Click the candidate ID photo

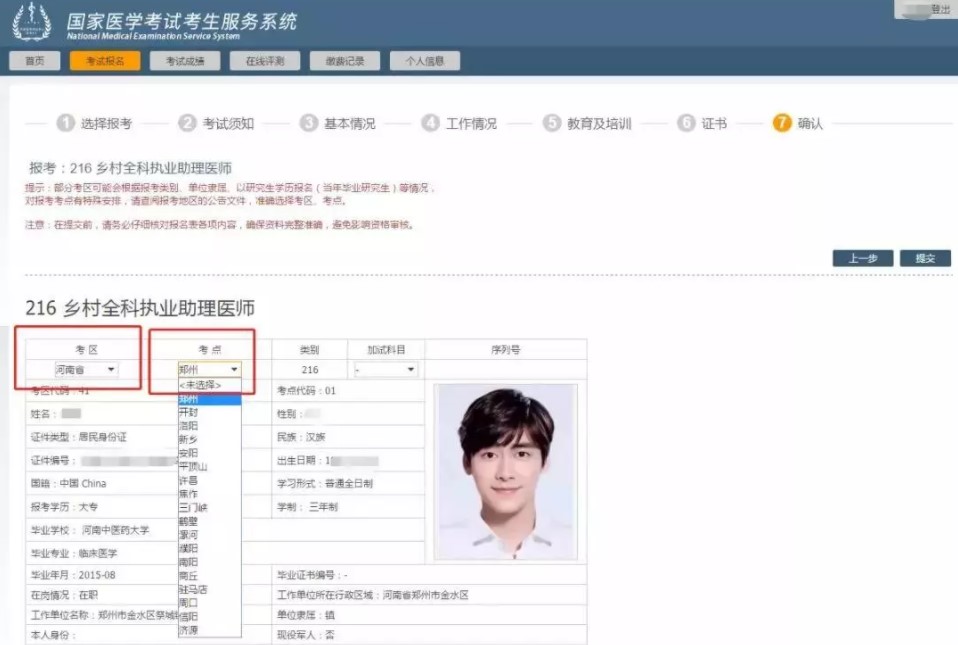(x=505, y=472)
